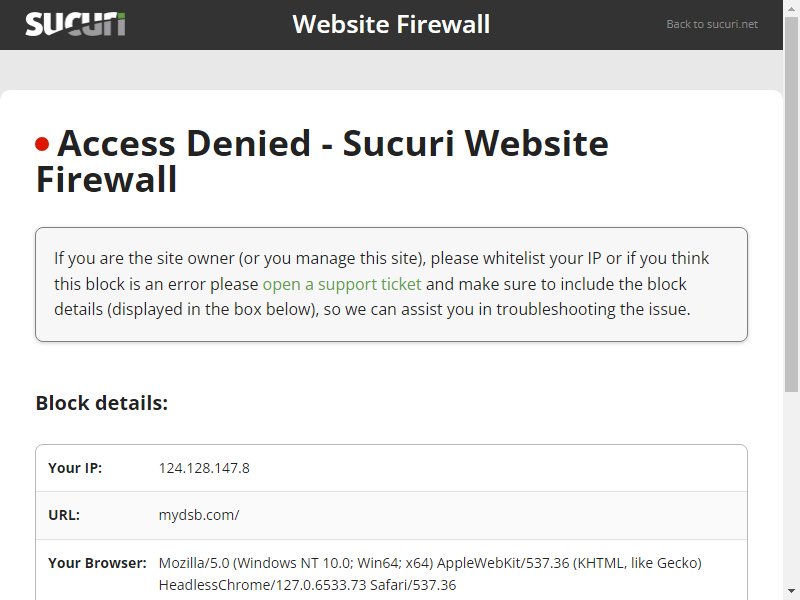
Task: Click the vertical scrollbar thumb
Action: click(x=791, y=204)
